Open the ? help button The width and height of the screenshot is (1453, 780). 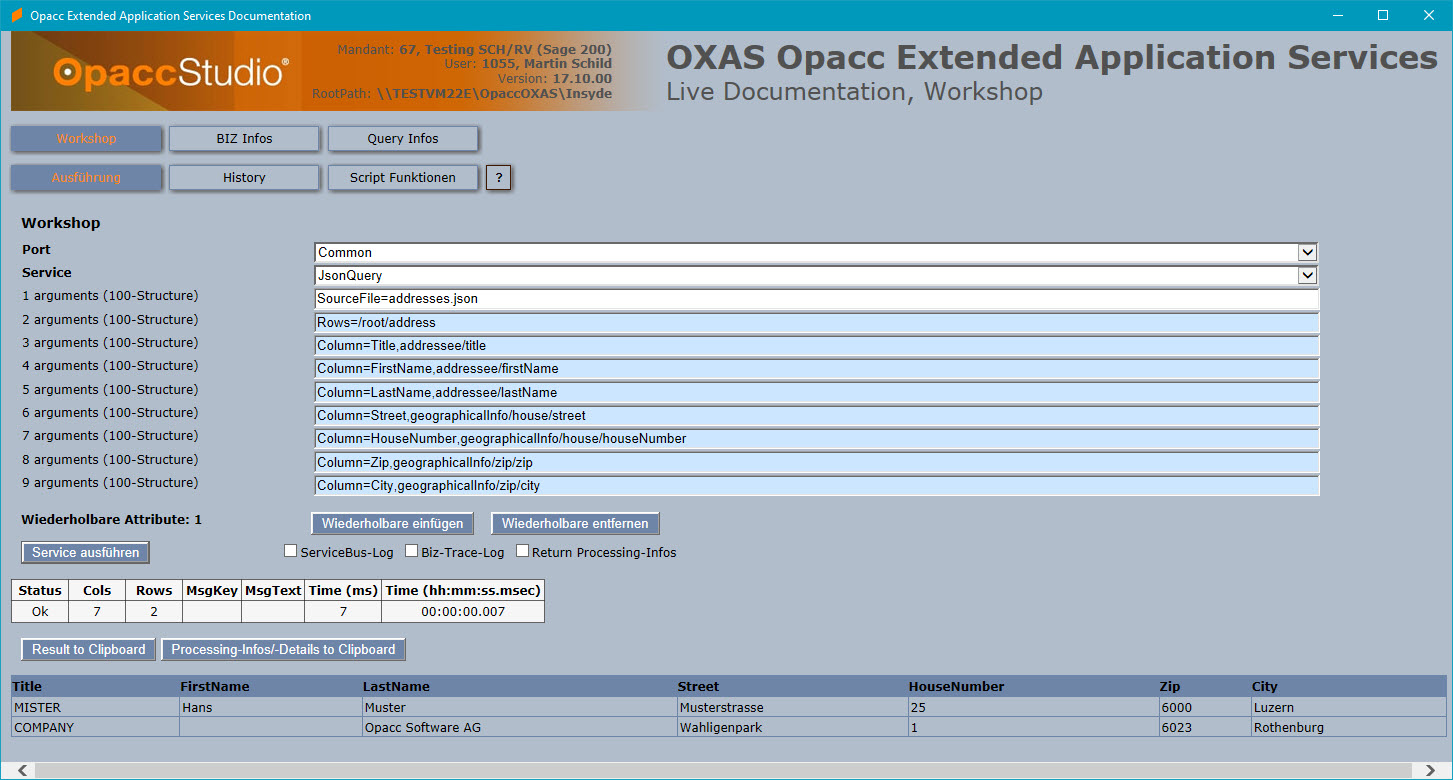(498, 178)
